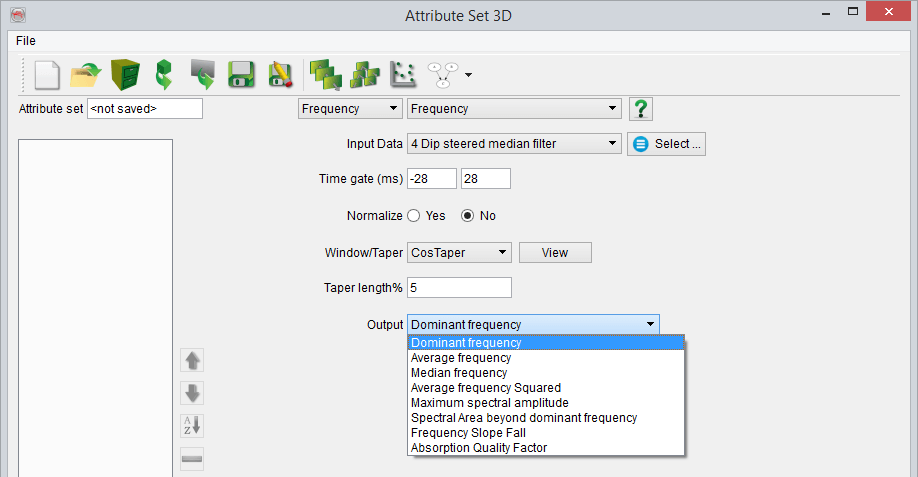
Task: Open the Window/Taper CosTaper dropdown
Action: [x=460, y=253]
